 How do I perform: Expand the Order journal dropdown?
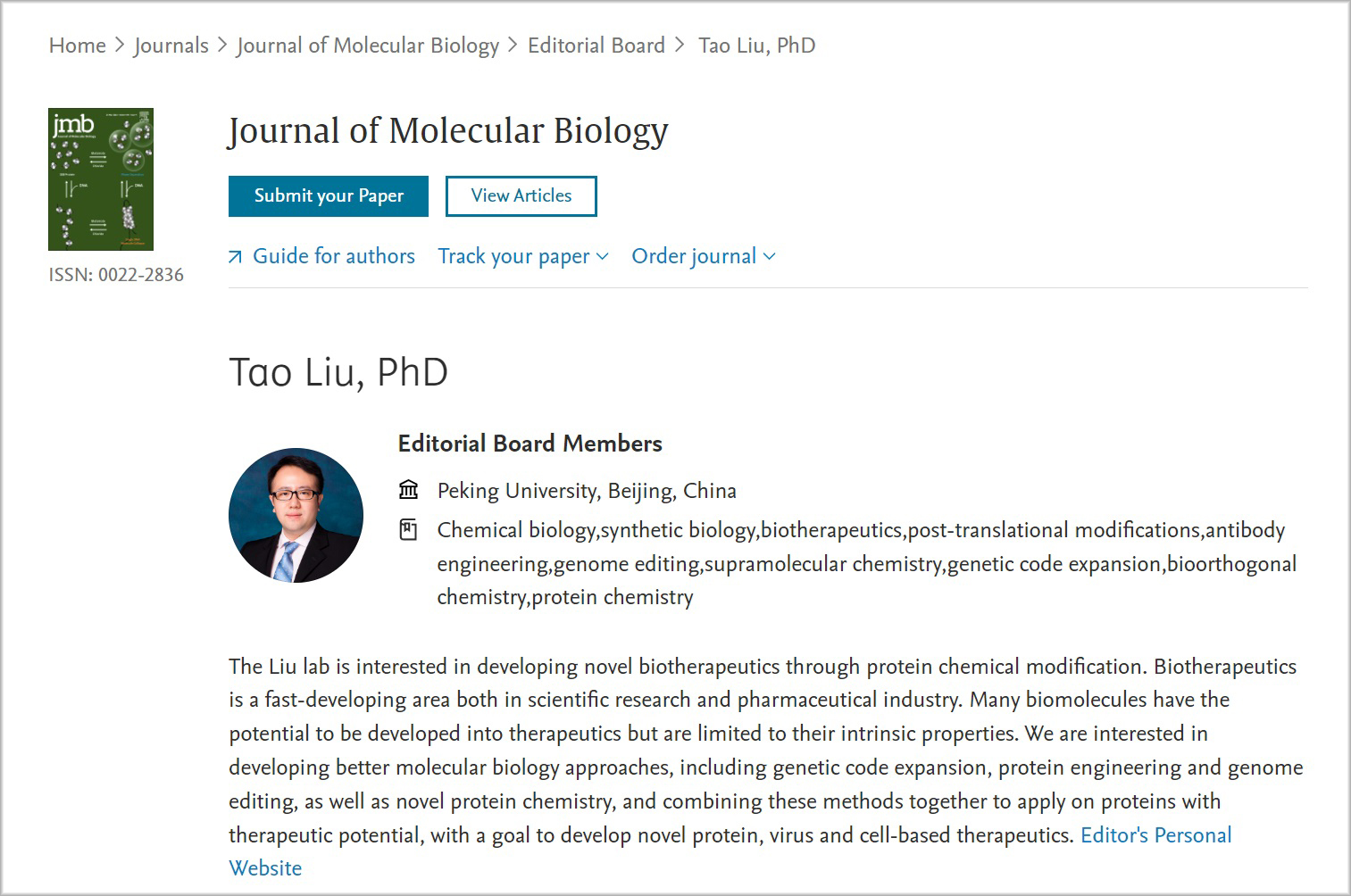[x=694, y=256]
